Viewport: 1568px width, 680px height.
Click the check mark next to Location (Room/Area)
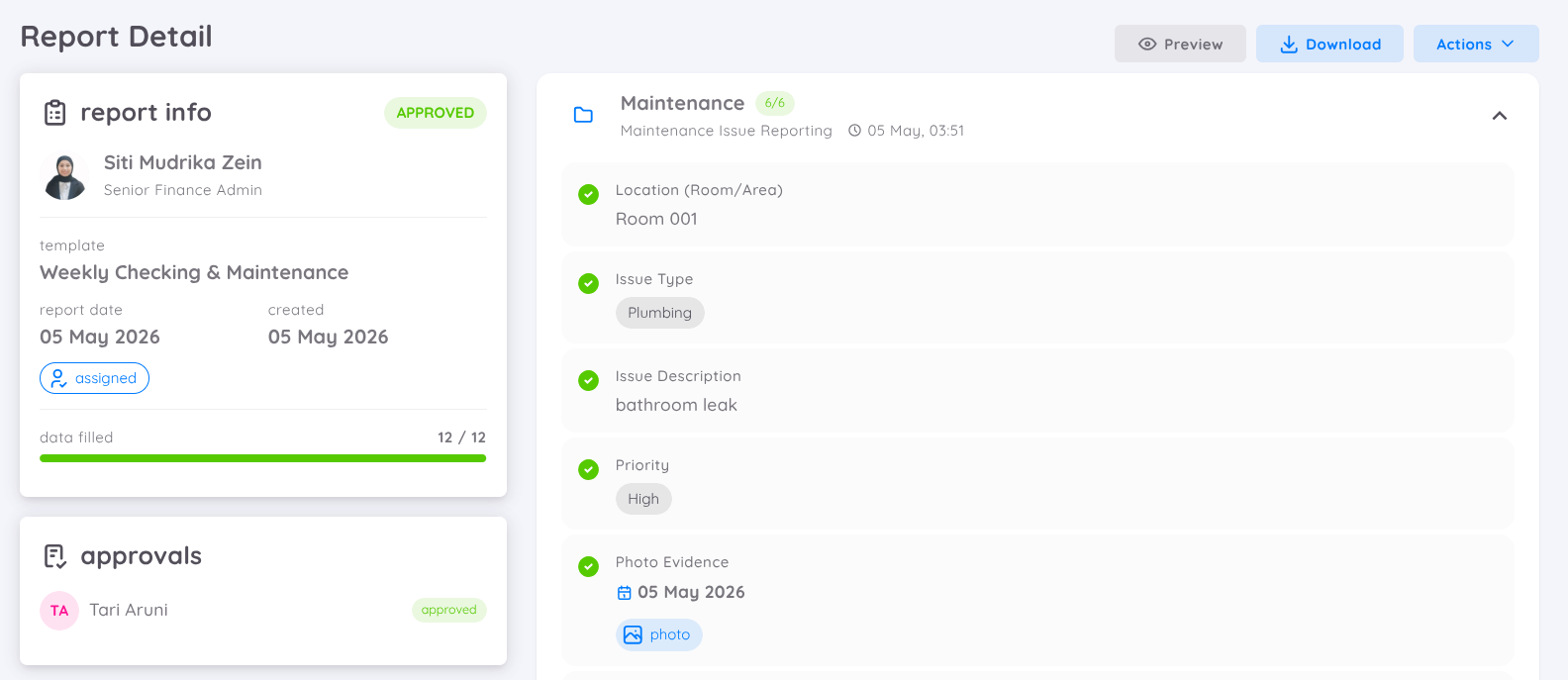click(589, 195)
